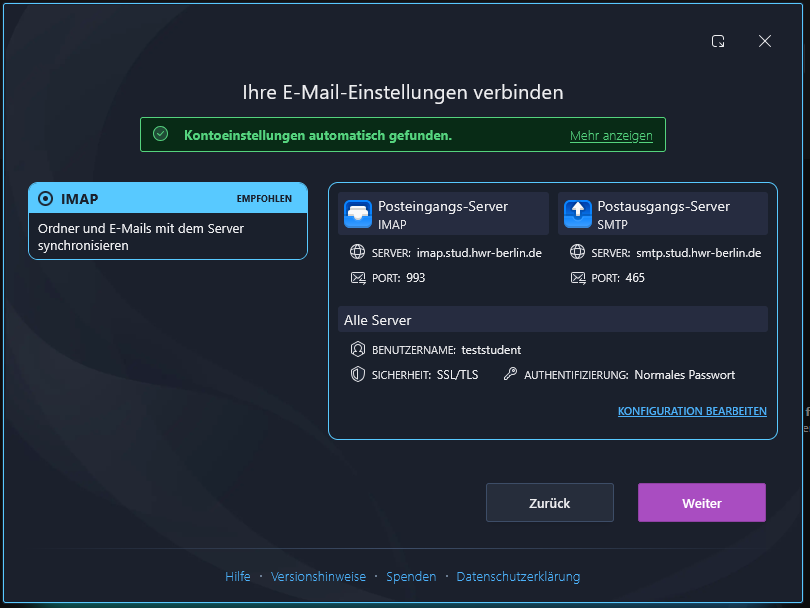
Task: Open the Hilfe link
Action: tap(238, 576)
